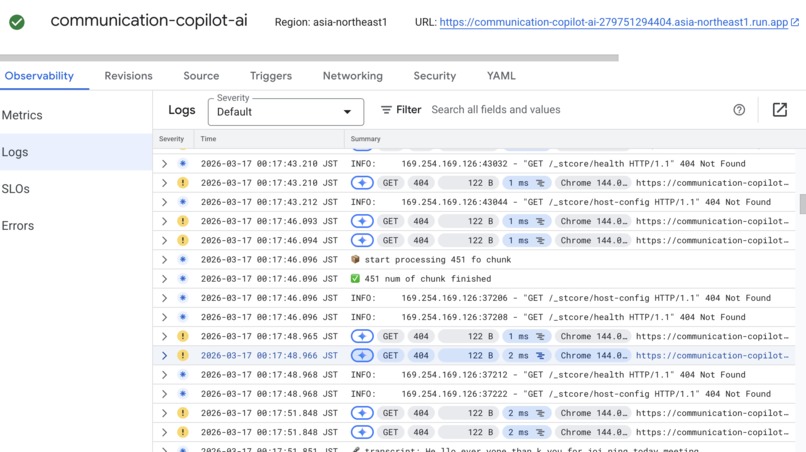Expand log entry at 00:17:48.965 JST
Viewport: 806px width, 452px height.
(x=164, y=336)
